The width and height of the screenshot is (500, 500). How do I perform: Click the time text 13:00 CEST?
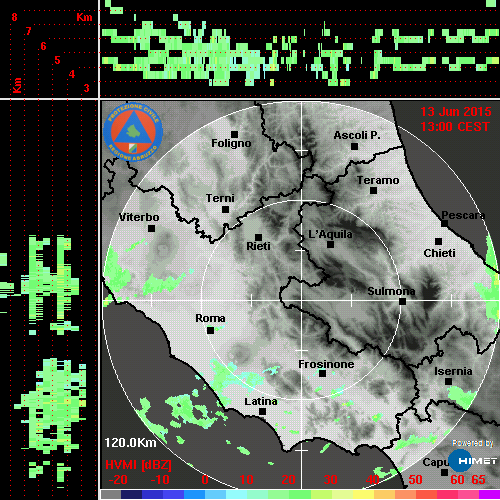point(455,127)
